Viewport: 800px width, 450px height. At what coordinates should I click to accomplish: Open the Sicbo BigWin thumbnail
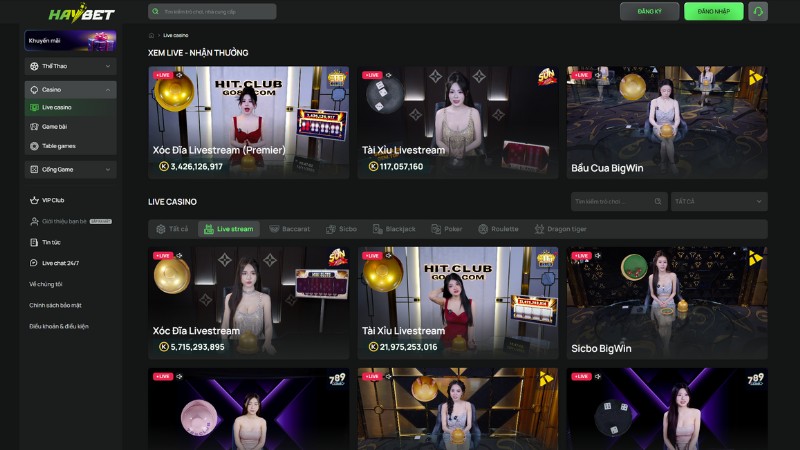pyautogui.click(x=667, y=303)
